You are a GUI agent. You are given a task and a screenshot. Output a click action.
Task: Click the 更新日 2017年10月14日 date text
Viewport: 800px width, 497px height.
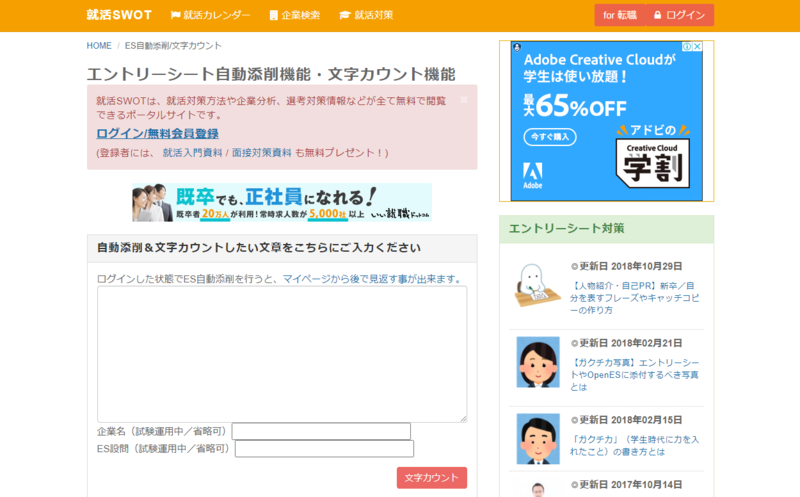coord(627,485)
